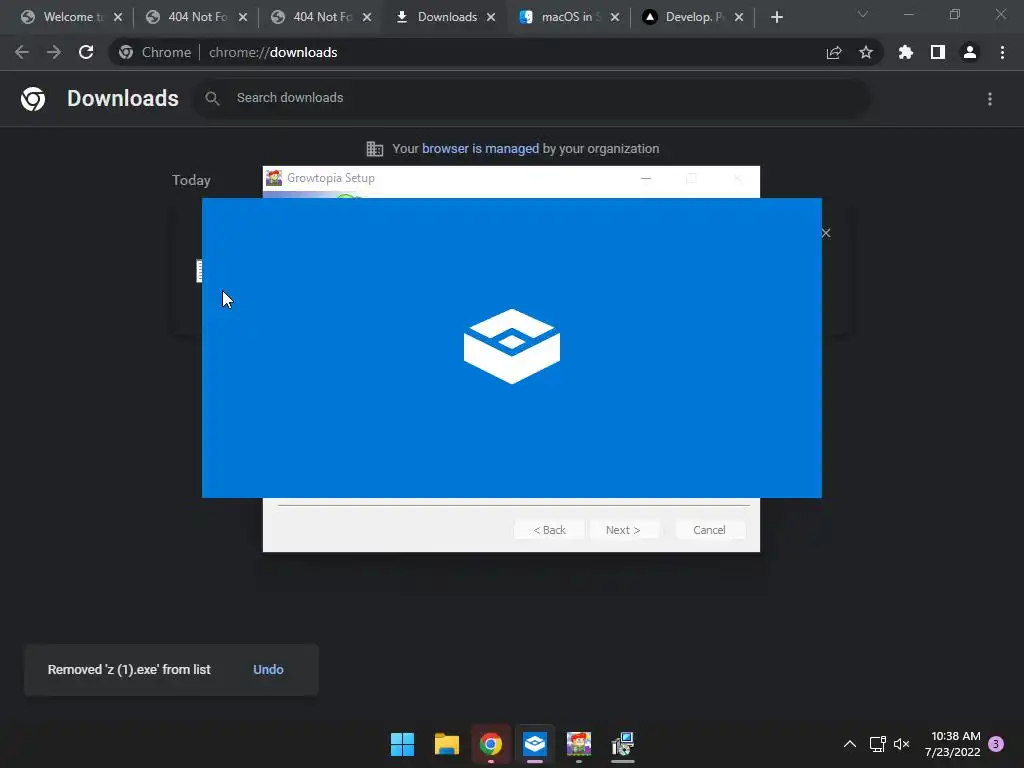Open the tab search dropdown arrow
This screenshot has width=1024, height=768.
pyautogui.click(x=863, y=14)
